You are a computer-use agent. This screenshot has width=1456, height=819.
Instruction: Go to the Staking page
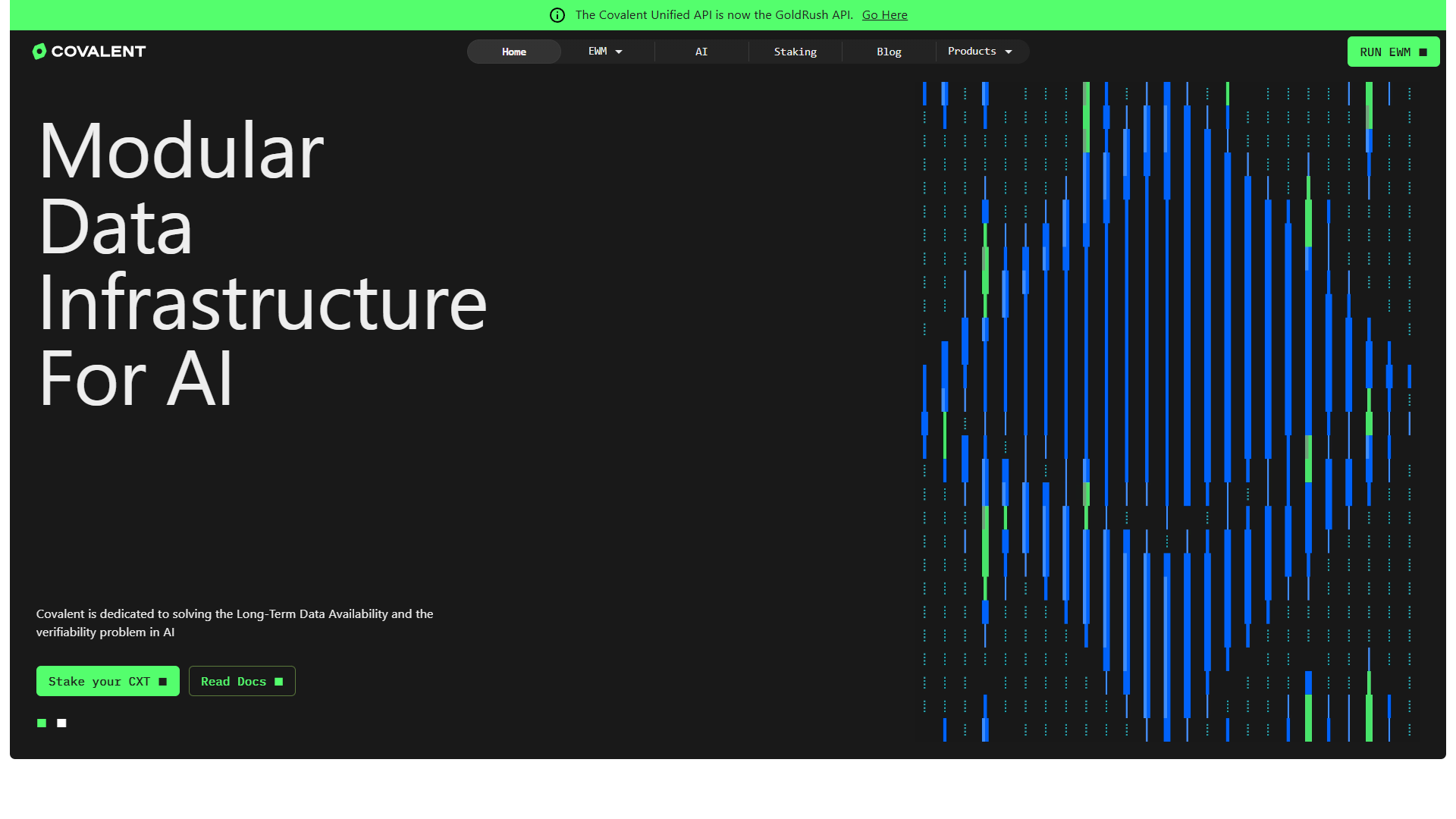795,52
